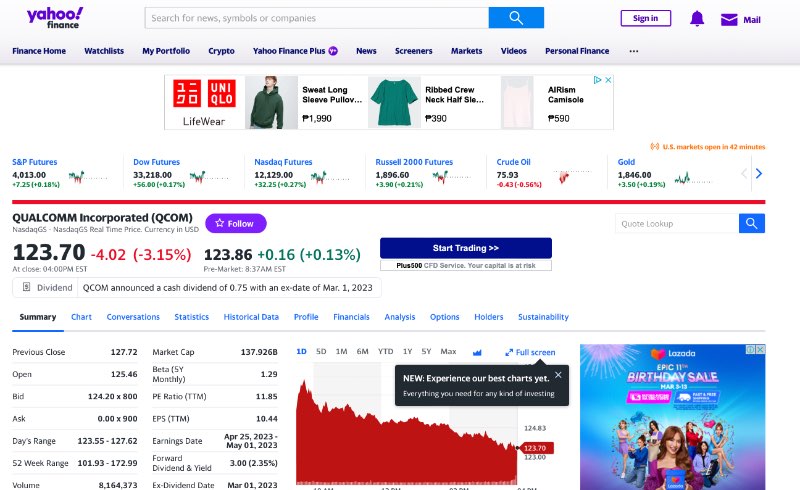This screenshot has width=800, height=490.
Task: Follow the QCOM stock
Action: point(236,223)
